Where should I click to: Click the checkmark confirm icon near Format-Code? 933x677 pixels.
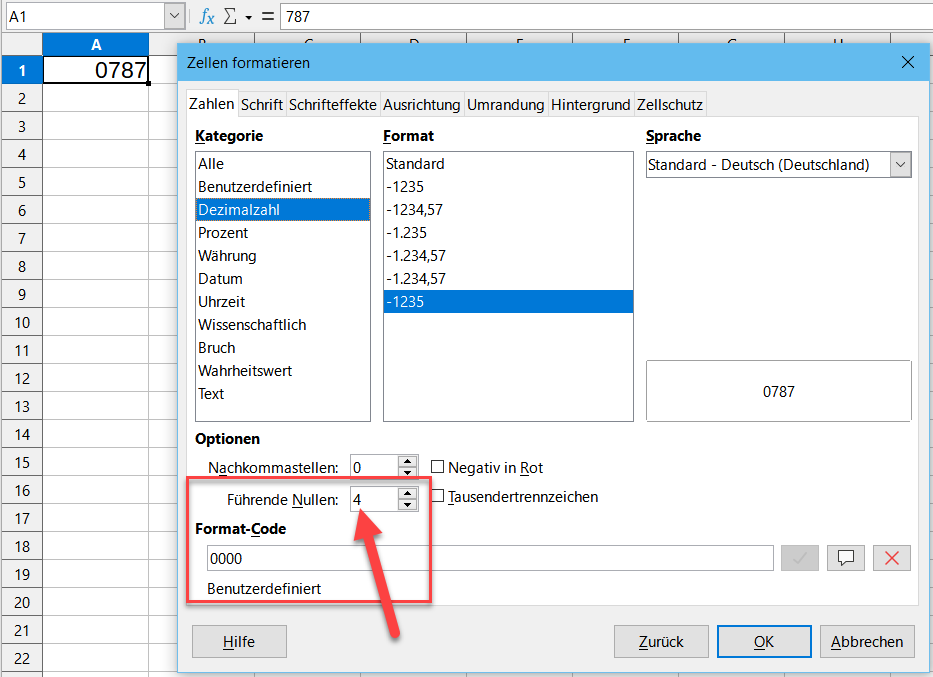pyautogui.click(x=799, y=558)
